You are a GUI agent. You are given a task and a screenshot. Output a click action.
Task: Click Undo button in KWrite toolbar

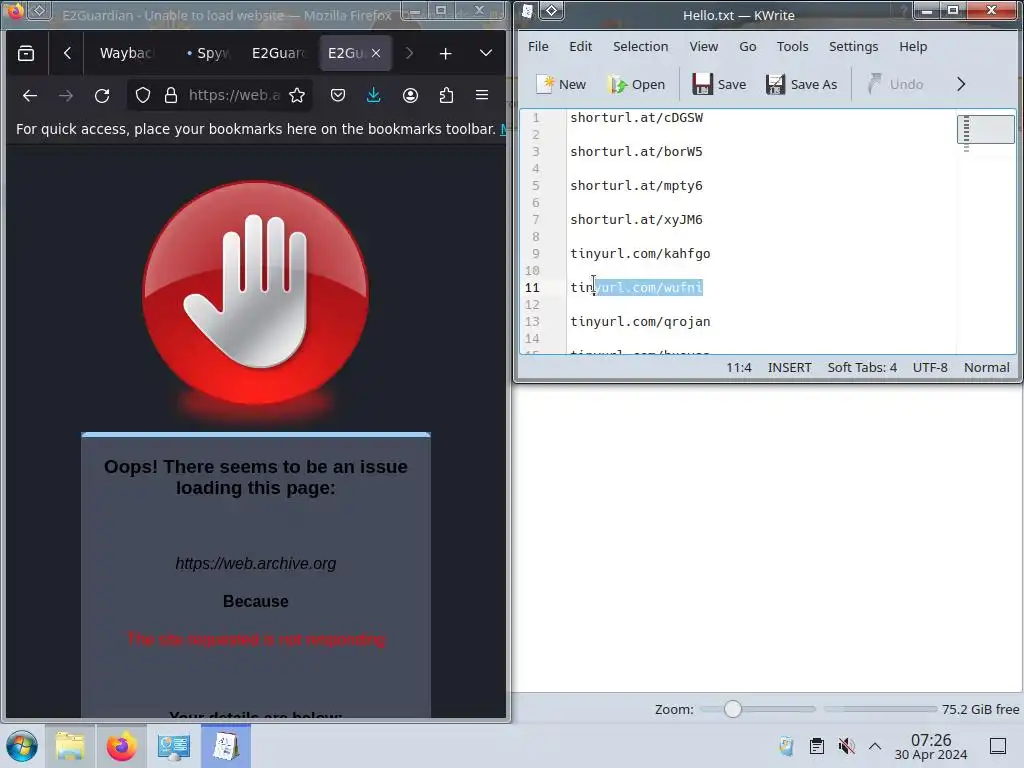(x=895, y=84)
